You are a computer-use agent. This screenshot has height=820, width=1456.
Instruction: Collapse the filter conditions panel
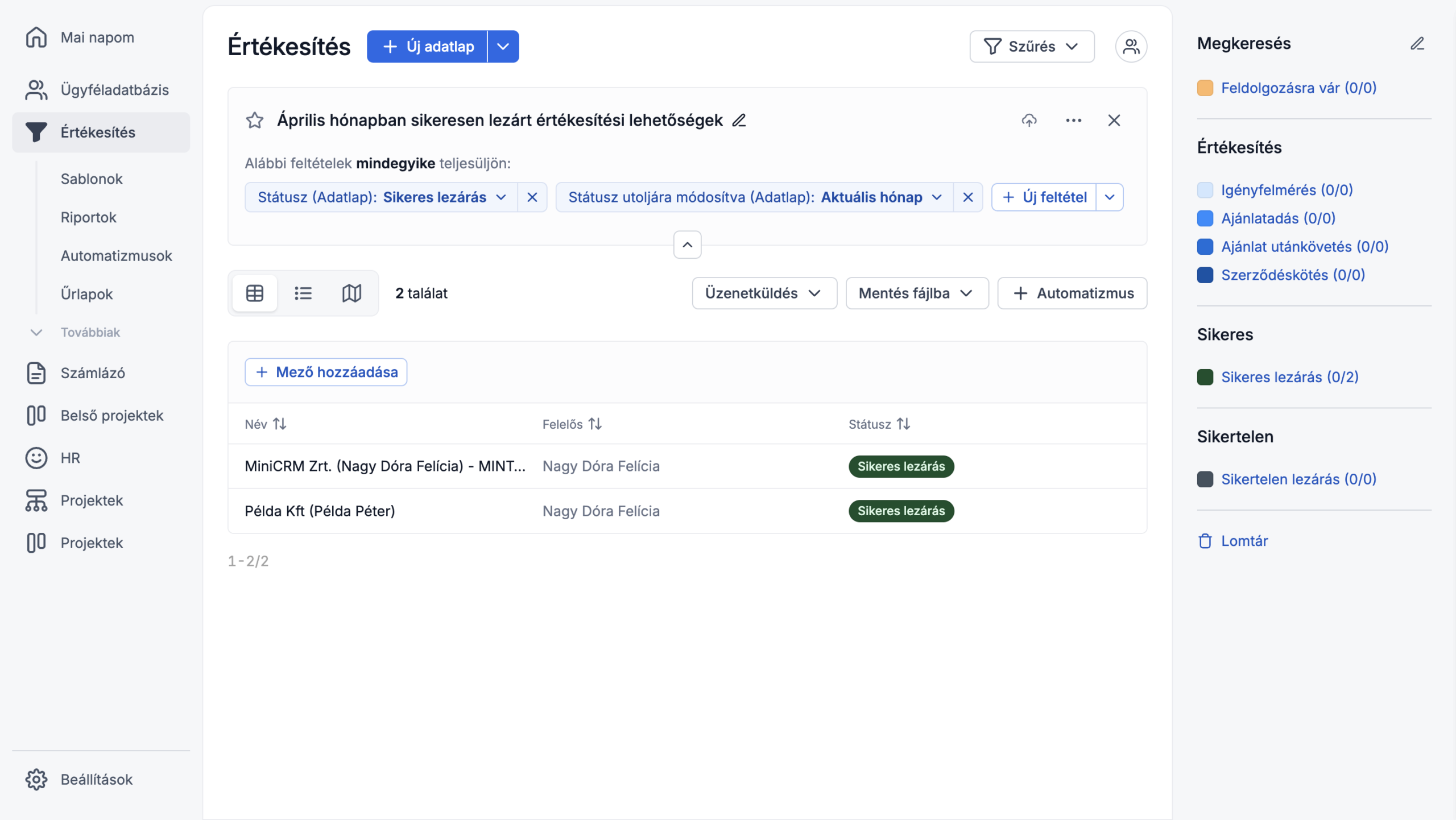pos(687,245)
